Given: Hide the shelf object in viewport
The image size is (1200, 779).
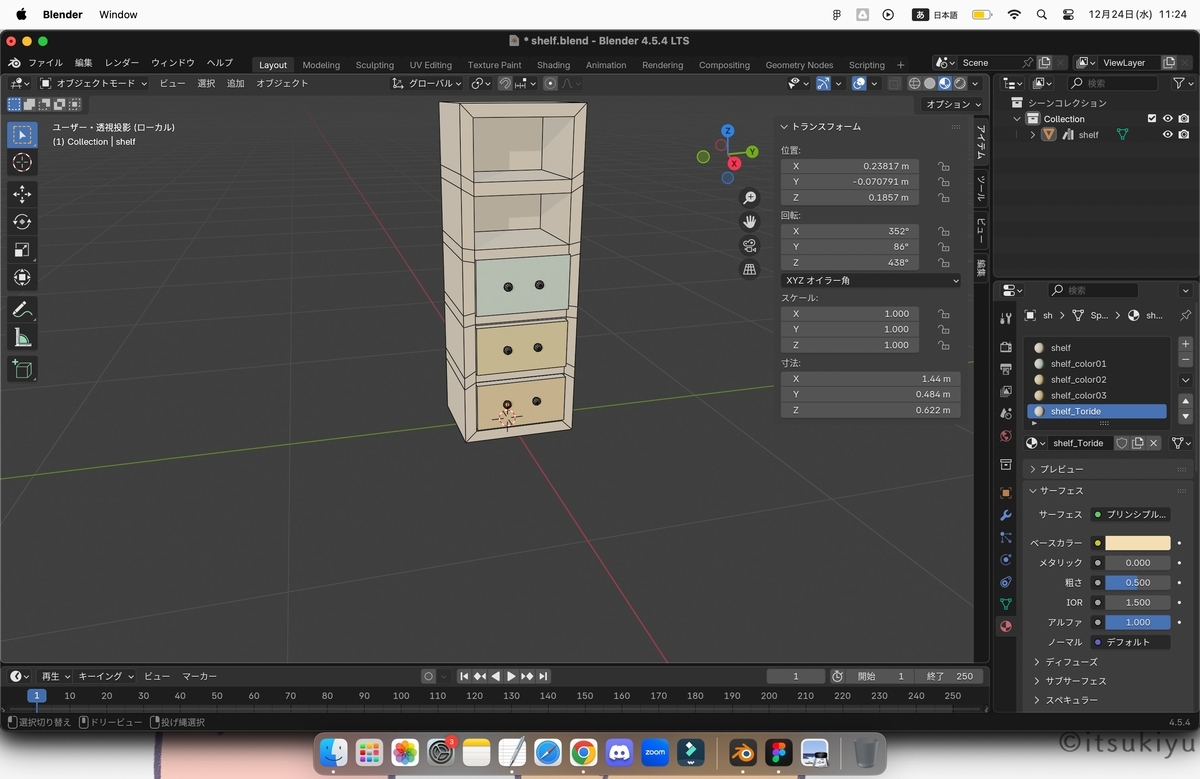Looking at the screenshot, I should pos(1167,135).
